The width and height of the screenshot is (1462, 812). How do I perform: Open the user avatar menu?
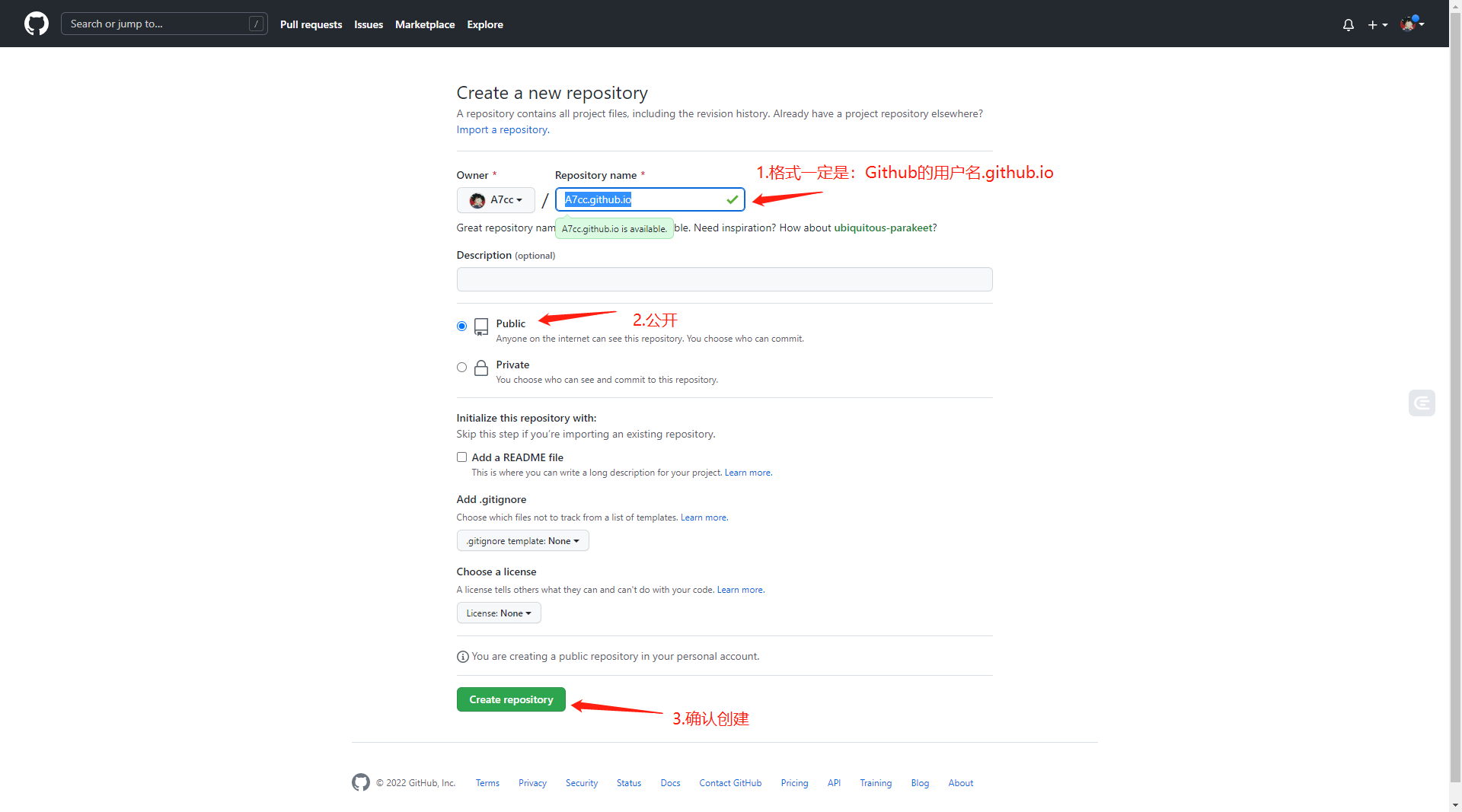(x=1413, y=24)
